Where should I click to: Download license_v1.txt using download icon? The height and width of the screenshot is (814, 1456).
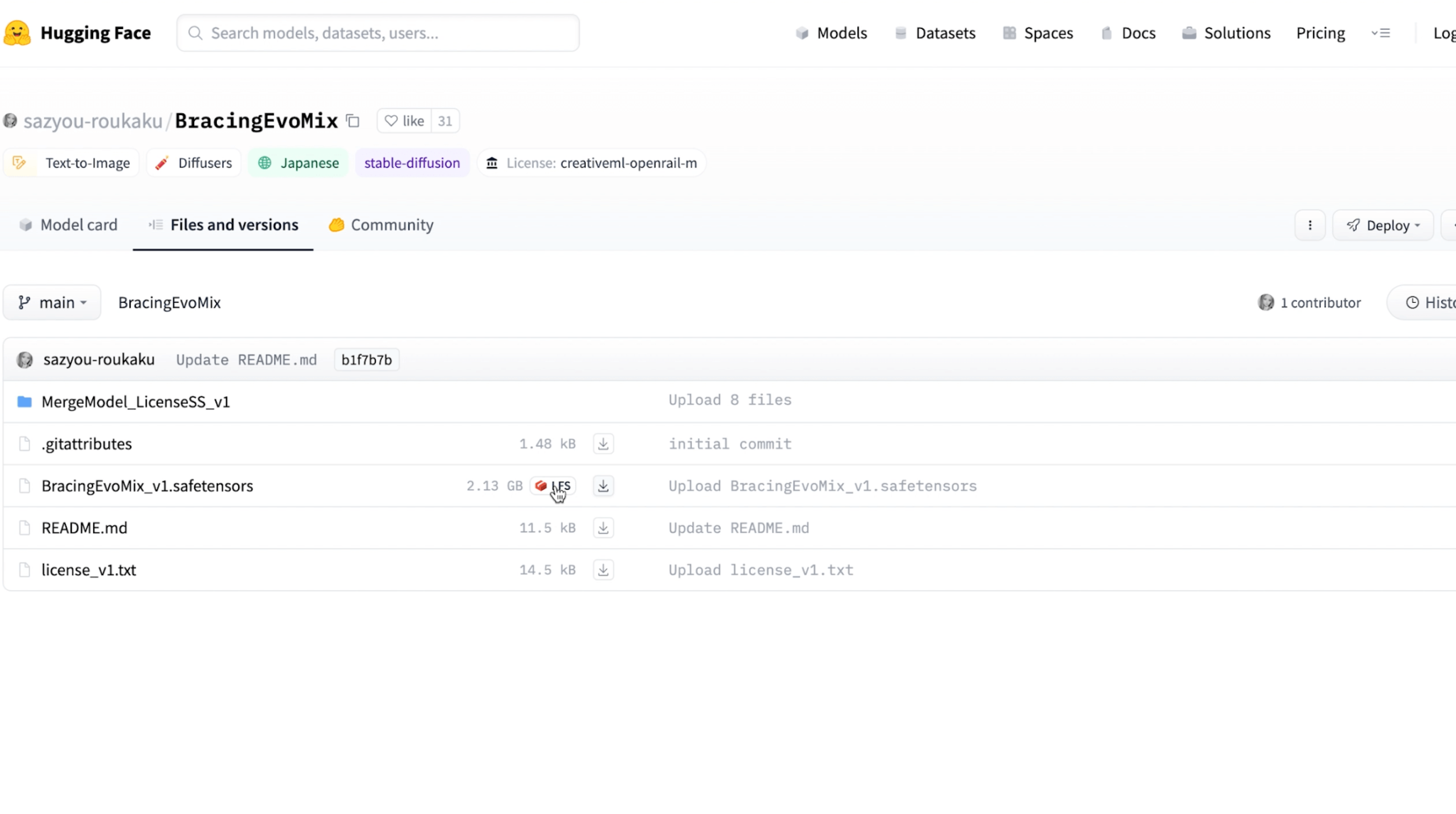tap(603, 569)
